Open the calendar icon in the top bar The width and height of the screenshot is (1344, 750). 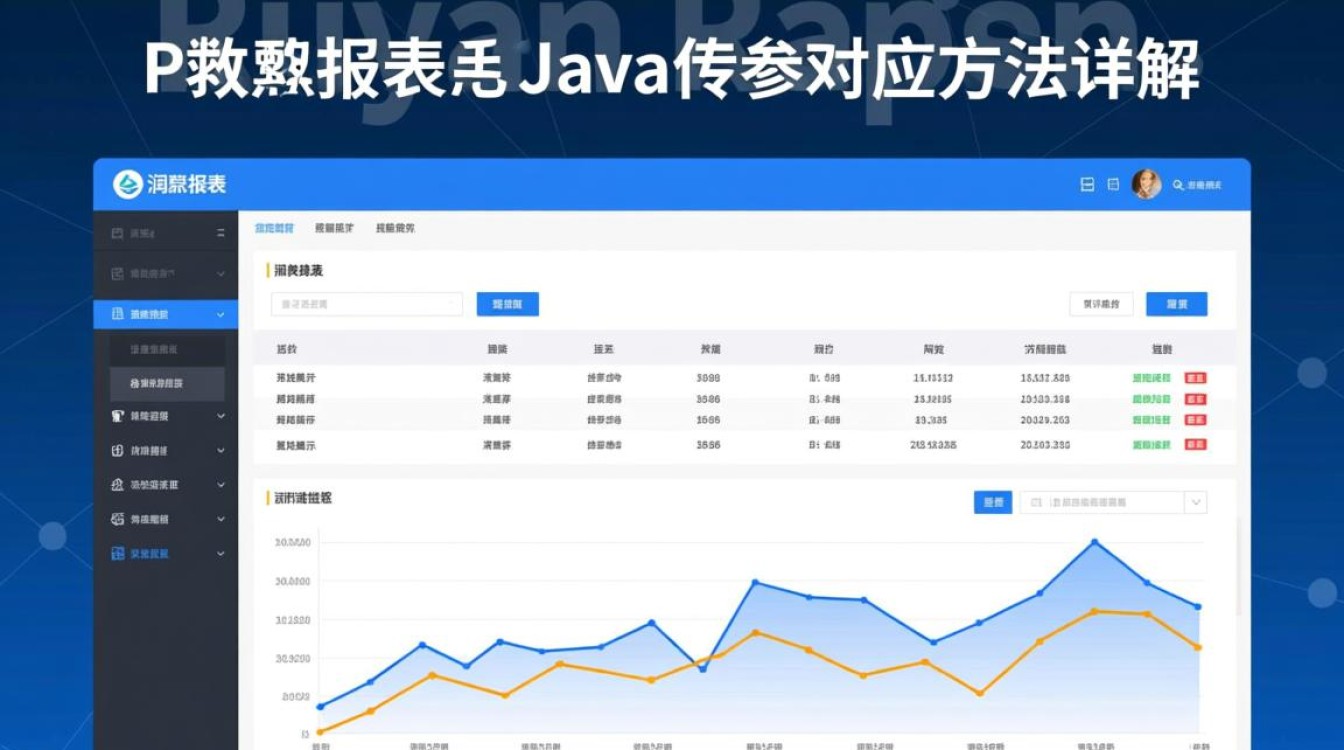[1112, 185]
